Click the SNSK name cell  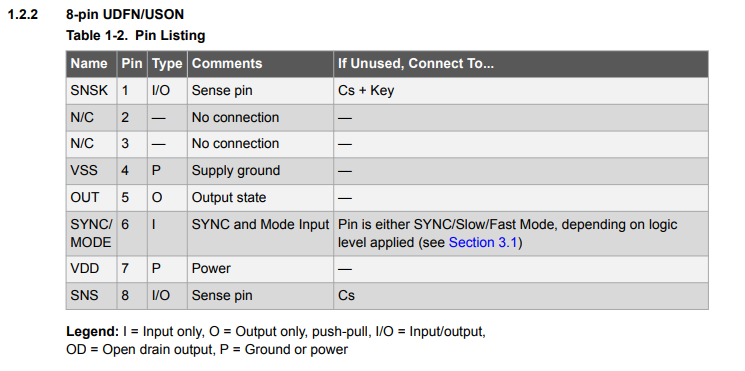tap(92, 91)
